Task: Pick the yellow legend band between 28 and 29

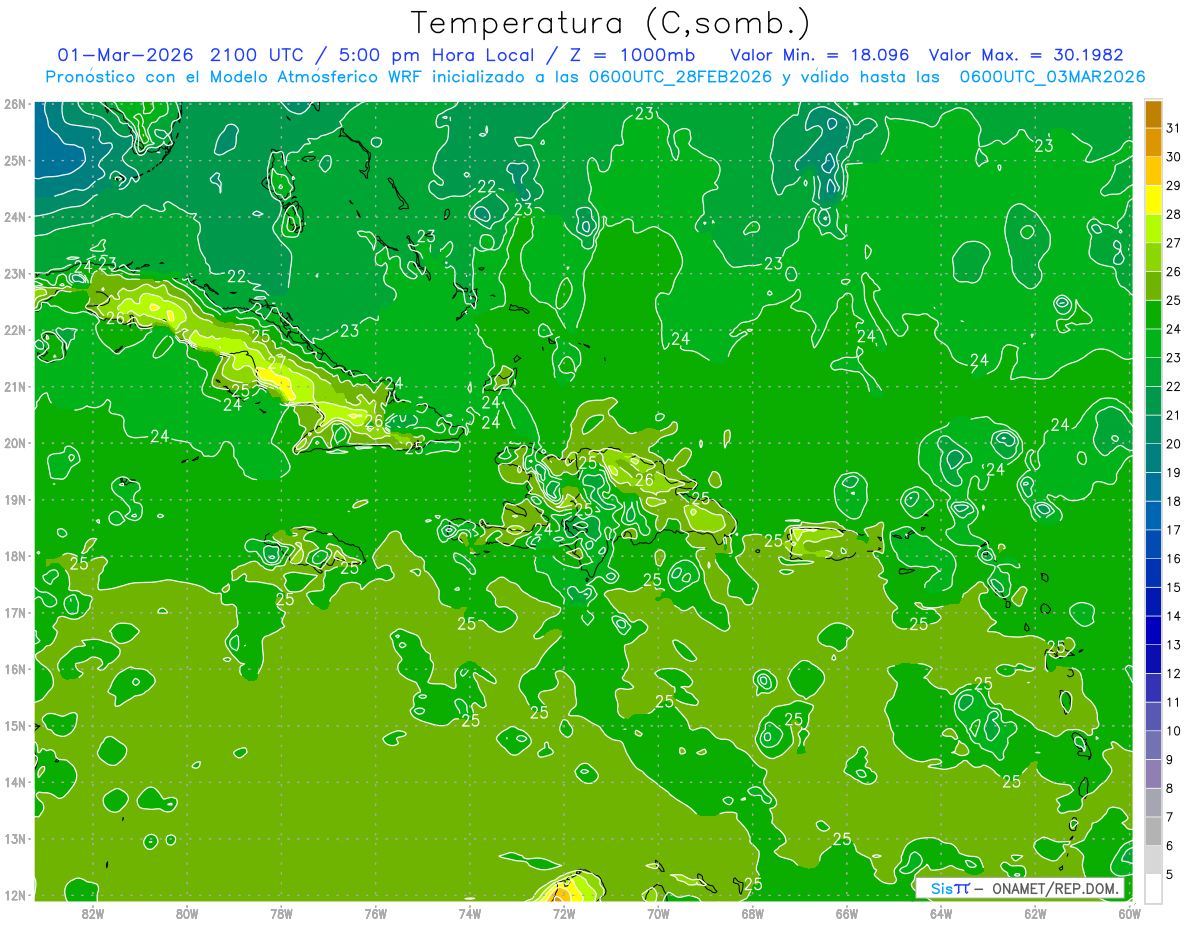Action: [1153, 200]
